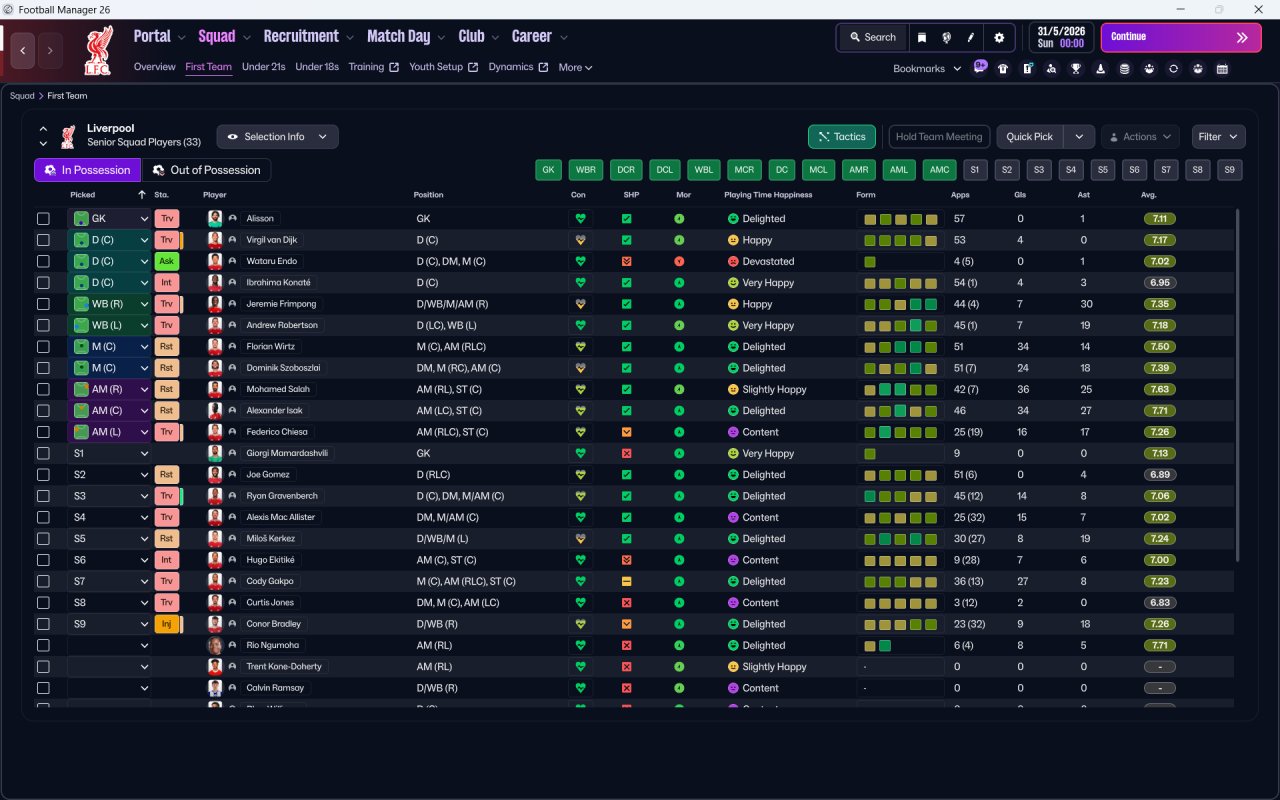The image size is (1280, 800).
Task: Open the S1 picked dropdown for Mamardashvili
Action: (x=110, y=453)
